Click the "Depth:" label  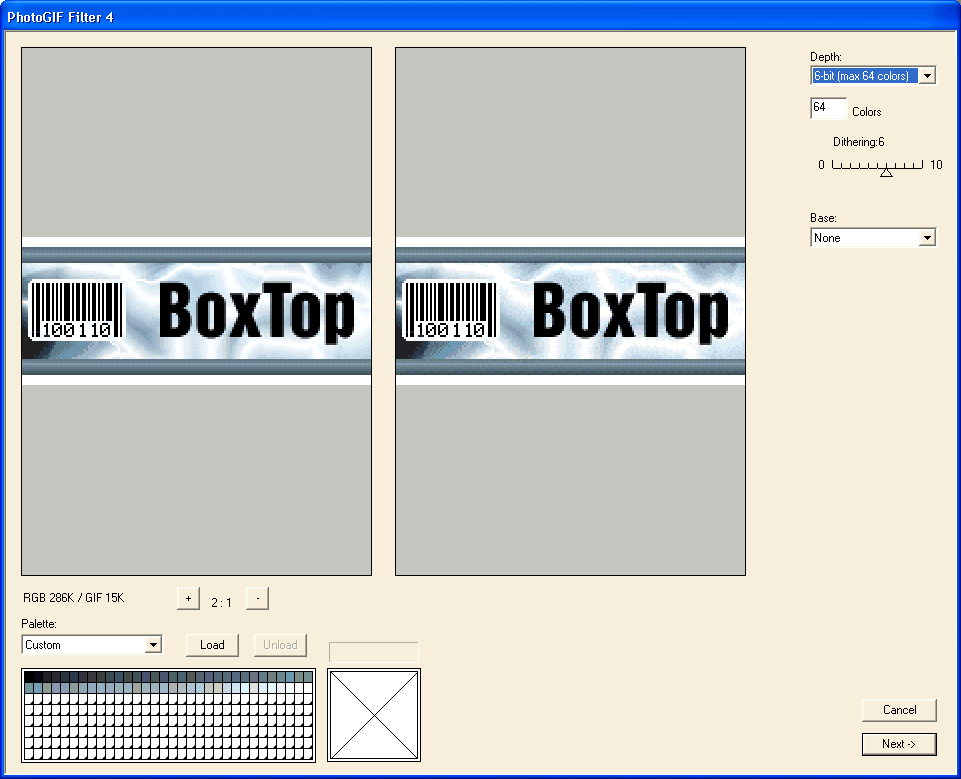point(826,57)
